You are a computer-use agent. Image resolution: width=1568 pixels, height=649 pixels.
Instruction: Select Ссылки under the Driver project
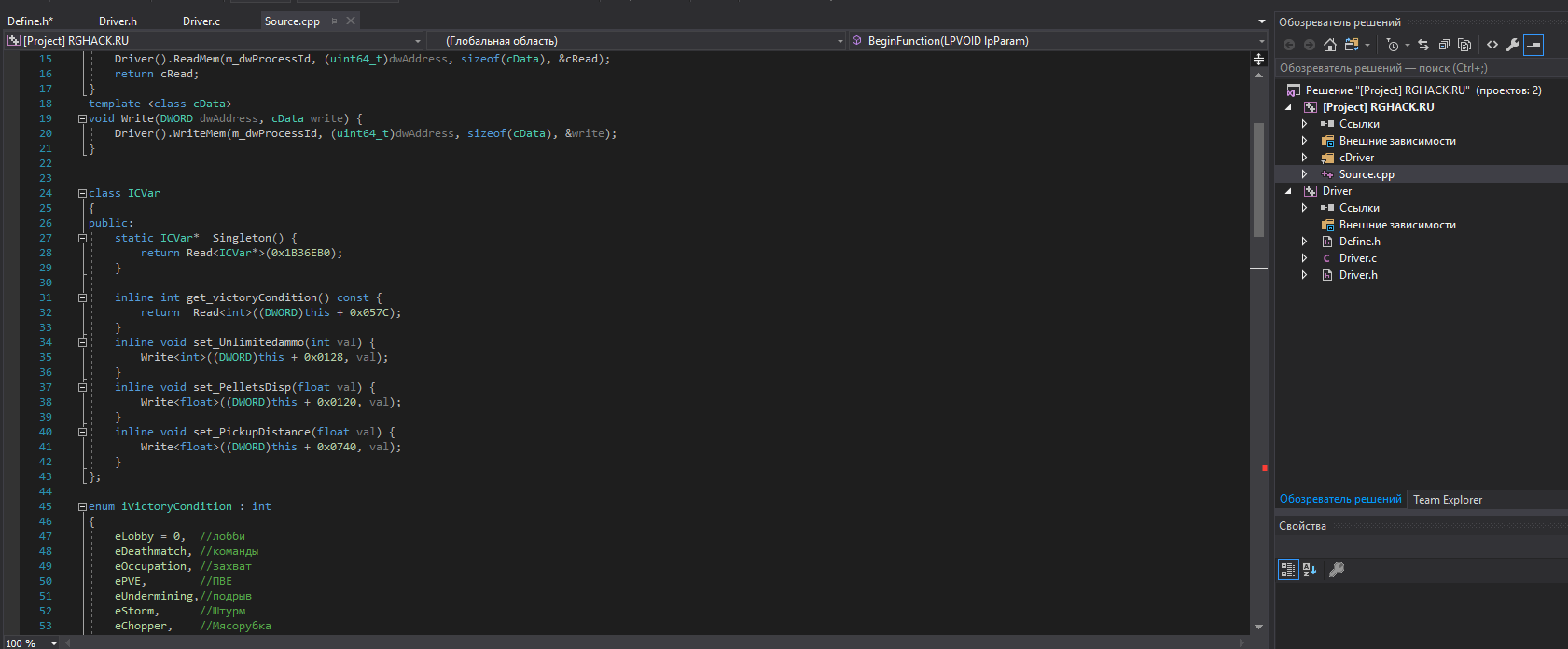(1359, 208)
